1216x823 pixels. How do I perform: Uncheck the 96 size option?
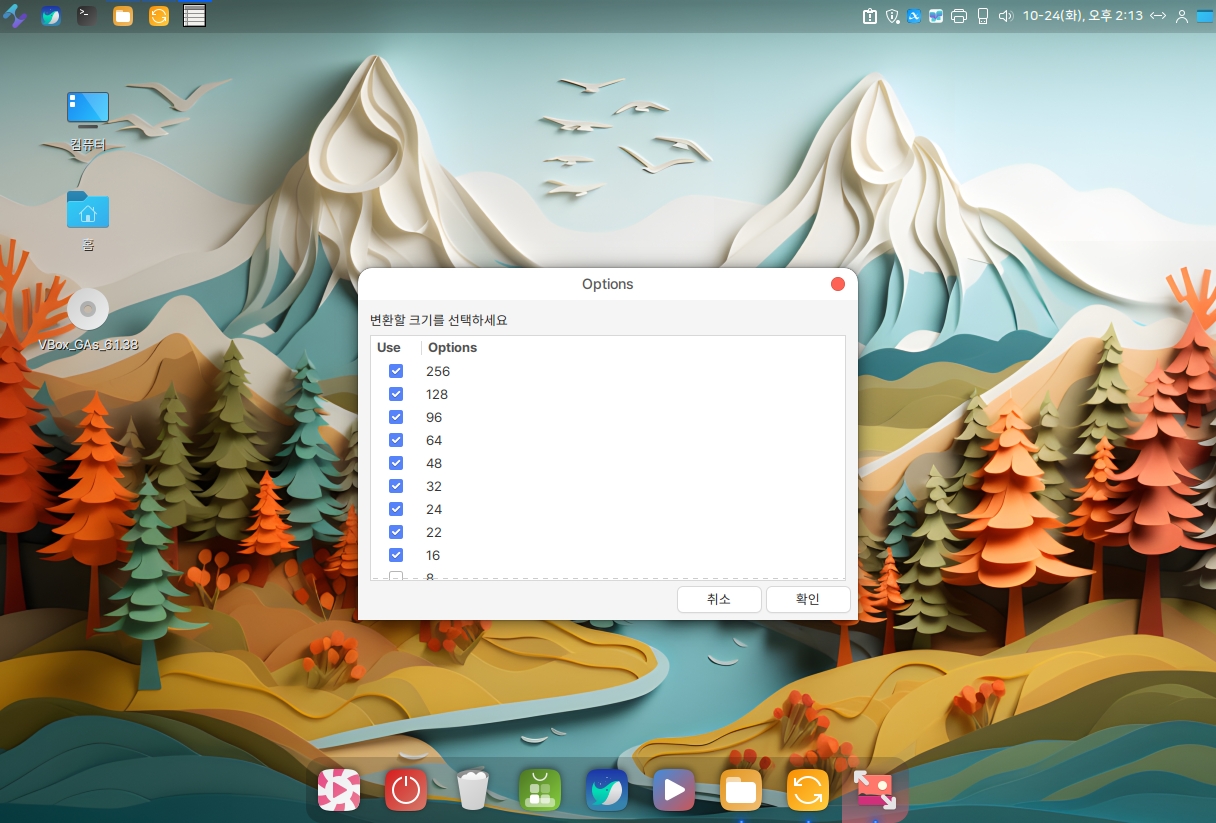coord(396,417)
